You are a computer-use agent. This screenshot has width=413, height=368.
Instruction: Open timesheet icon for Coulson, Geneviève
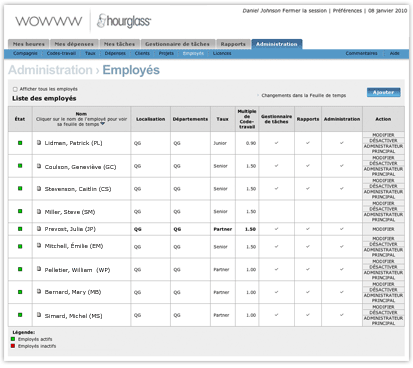(39, 166)
